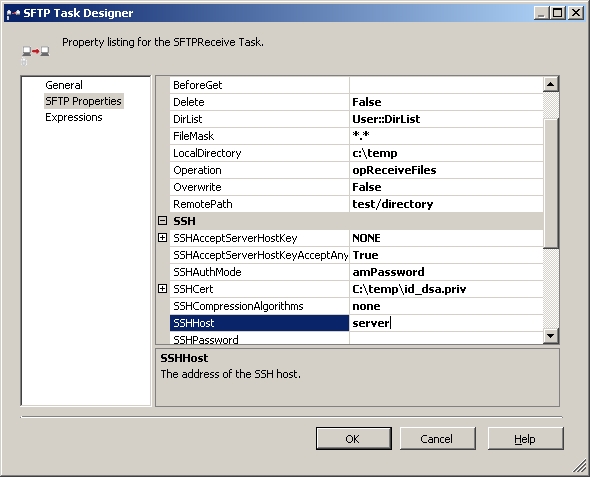
Task: Click the FileMask value *.*
Action: click(x=446, y=136)
